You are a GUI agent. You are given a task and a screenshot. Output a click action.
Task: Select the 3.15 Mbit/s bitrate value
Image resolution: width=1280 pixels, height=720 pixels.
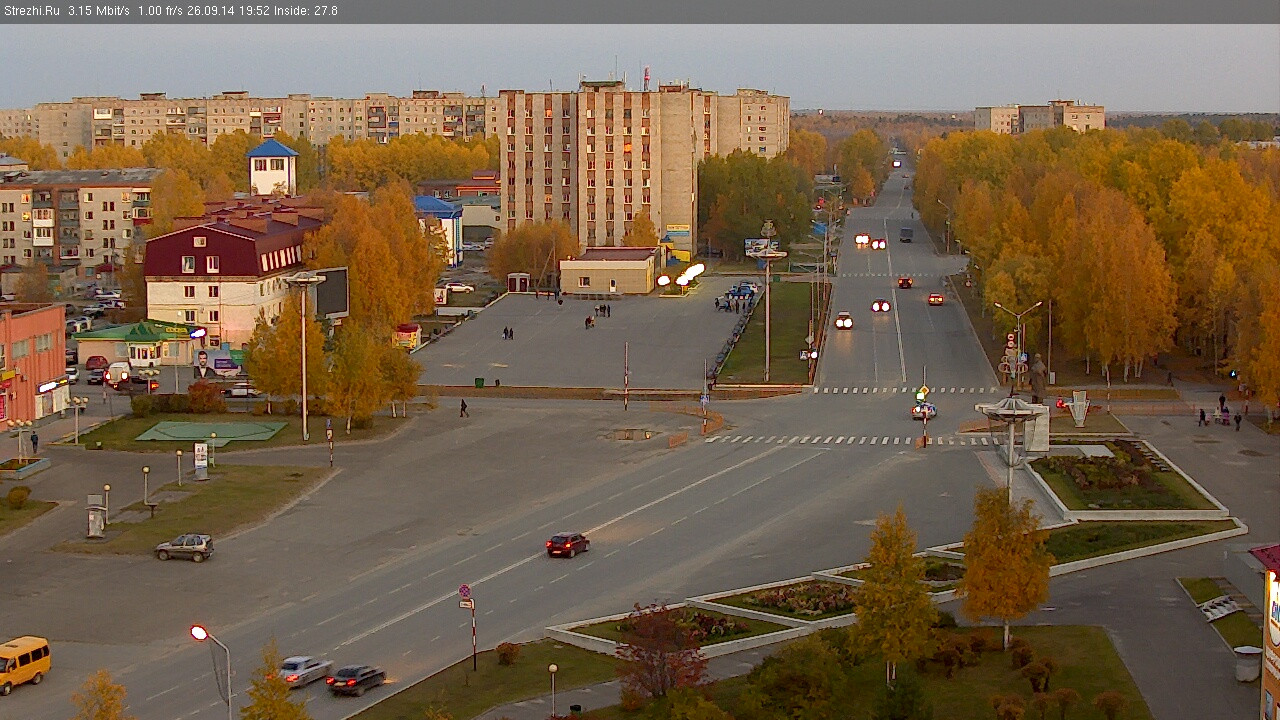pyautogui.click(x=99, y=11)
